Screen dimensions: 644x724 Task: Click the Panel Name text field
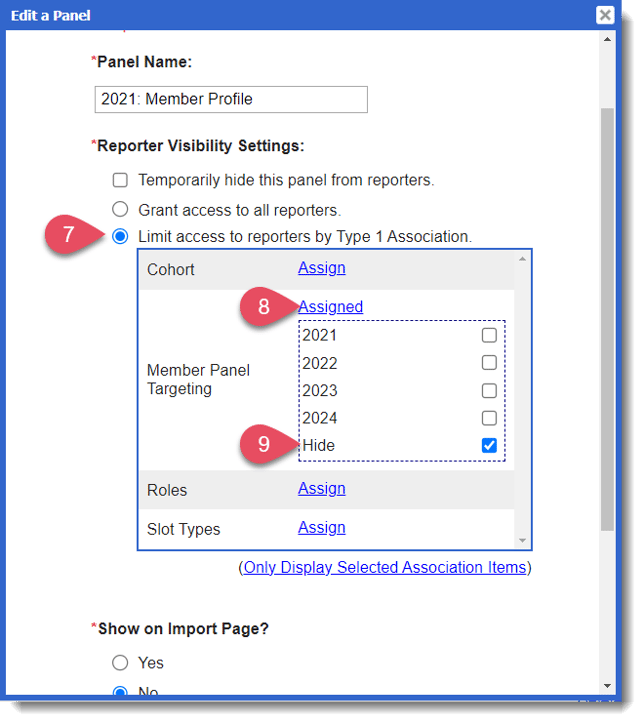(229, 99)
